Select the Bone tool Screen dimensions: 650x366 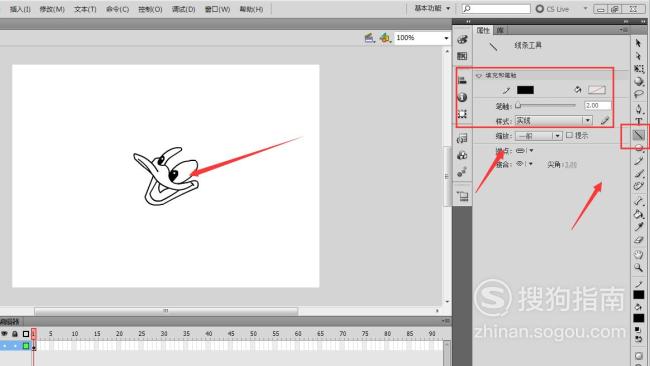click(x=638, y=201)
